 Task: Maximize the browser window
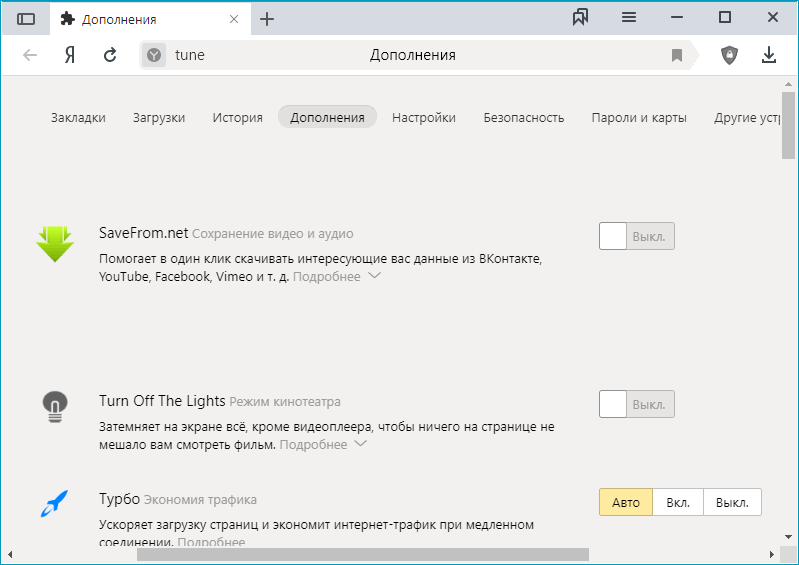(x=725, y=17)
